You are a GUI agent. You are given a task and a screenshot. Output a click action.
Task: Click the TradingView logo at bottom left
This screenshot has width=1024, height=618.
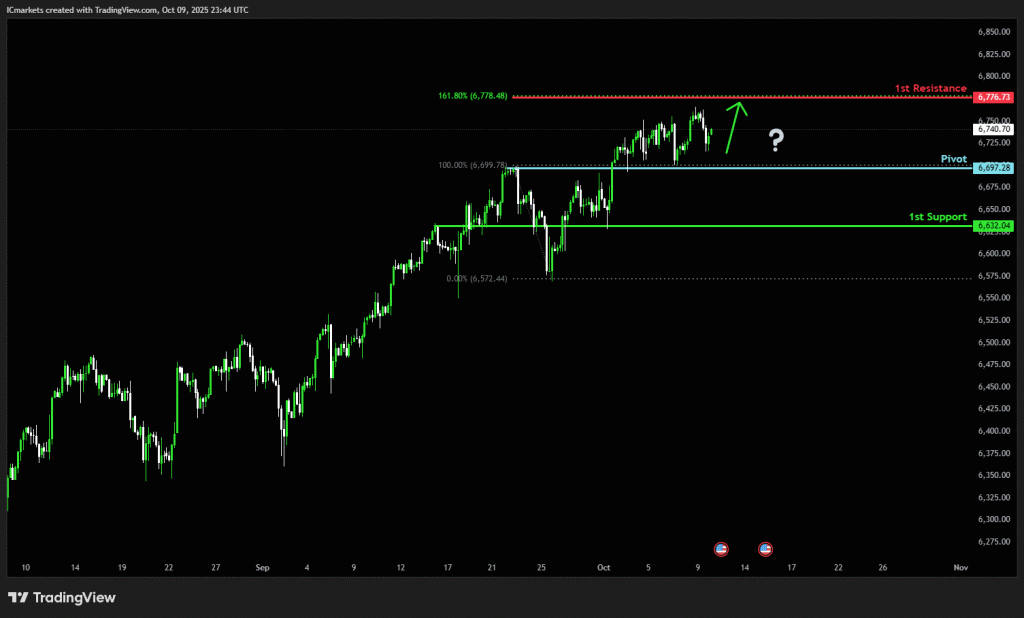point(62,597)
